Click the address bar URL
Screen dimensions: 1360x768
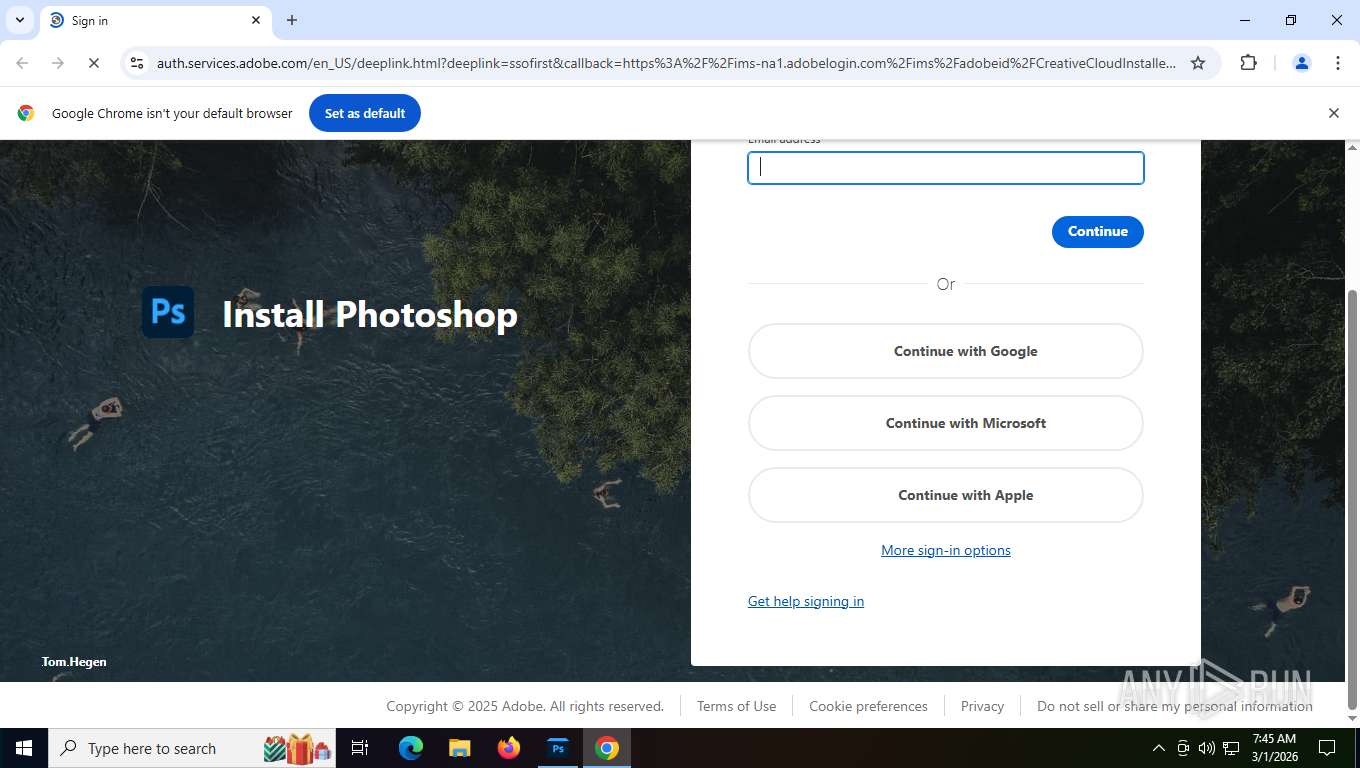click(x=666, y=63)
